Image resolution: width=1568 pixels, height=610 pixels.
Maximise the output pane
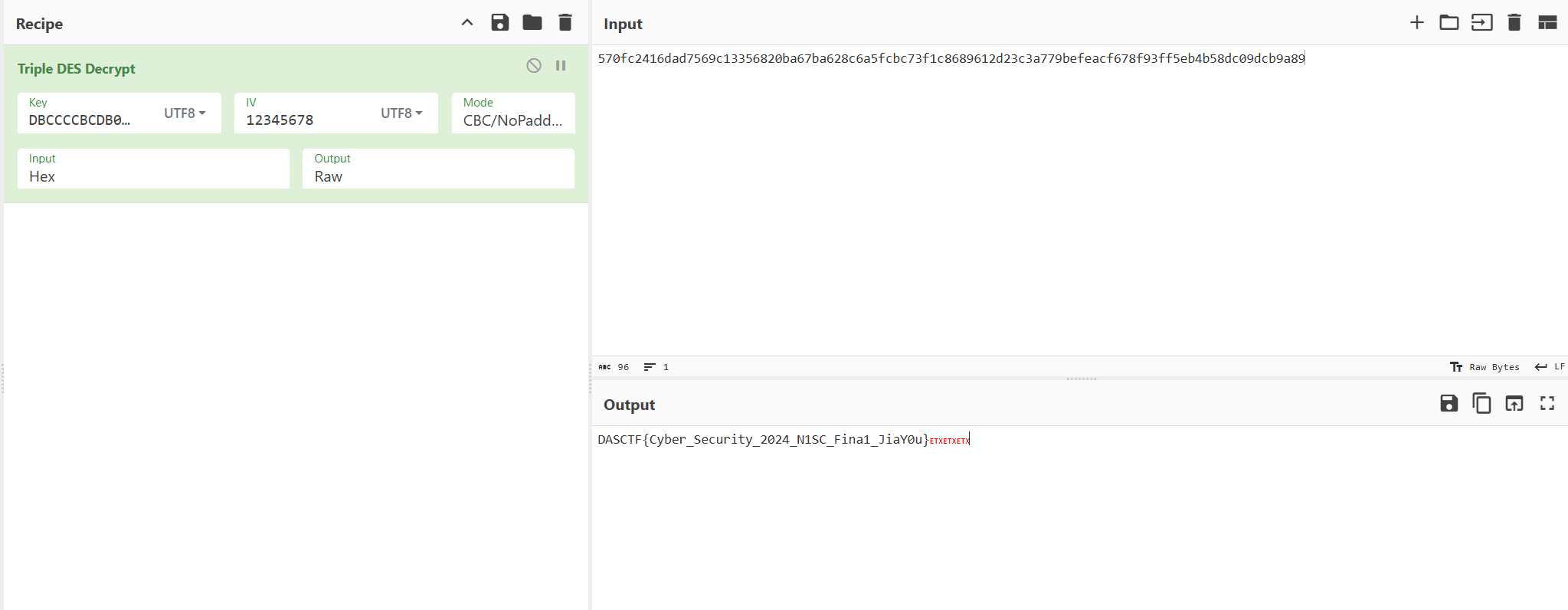[1547, 404]
